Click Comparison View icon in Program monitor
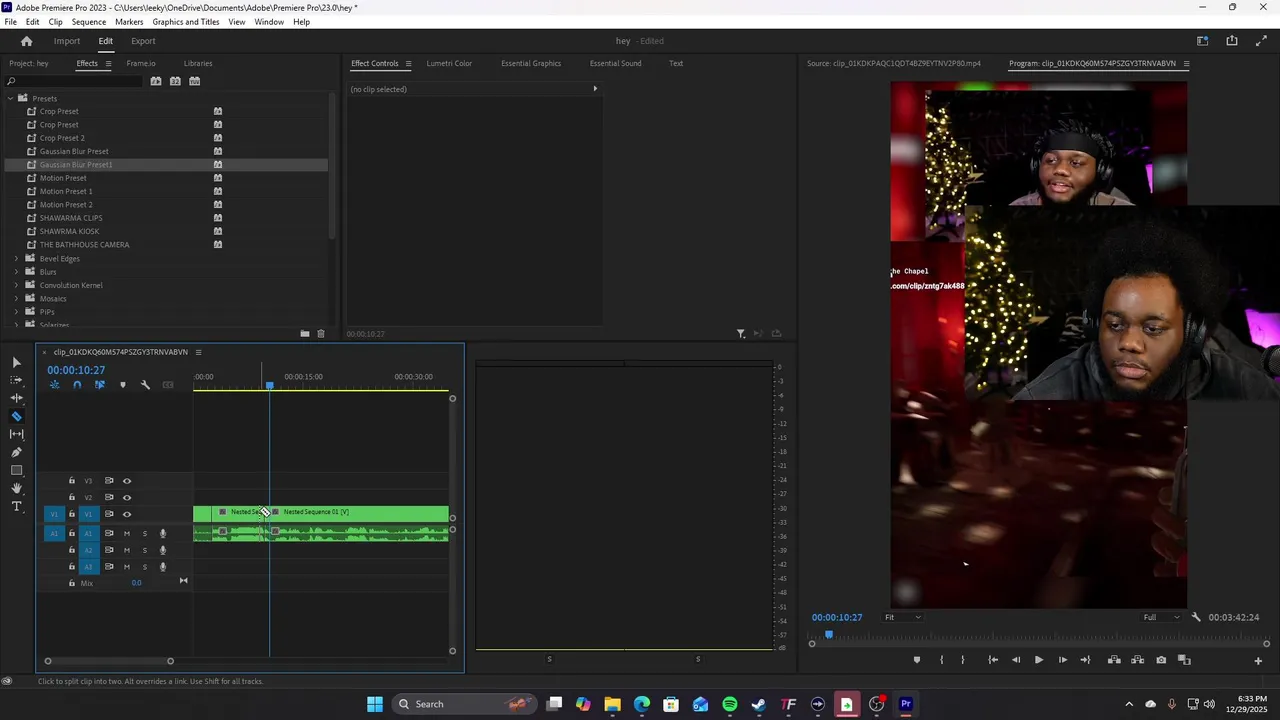Viewport: 1280px width, 720px height. 1184,660
